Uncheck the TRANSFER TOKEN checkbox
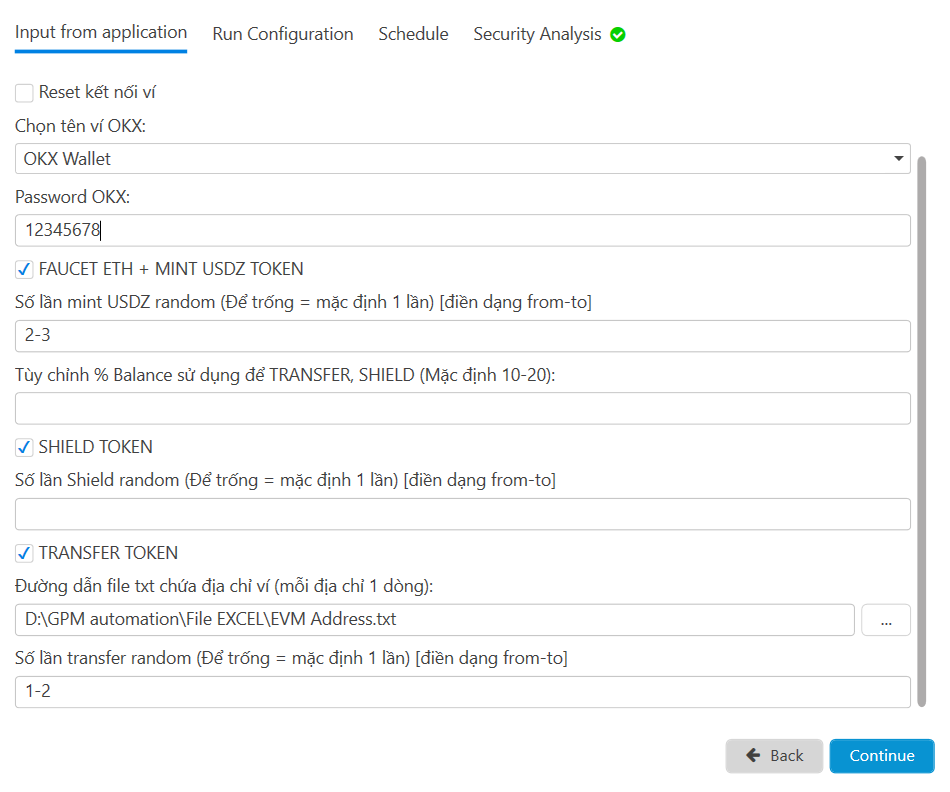 coord(24,553)
